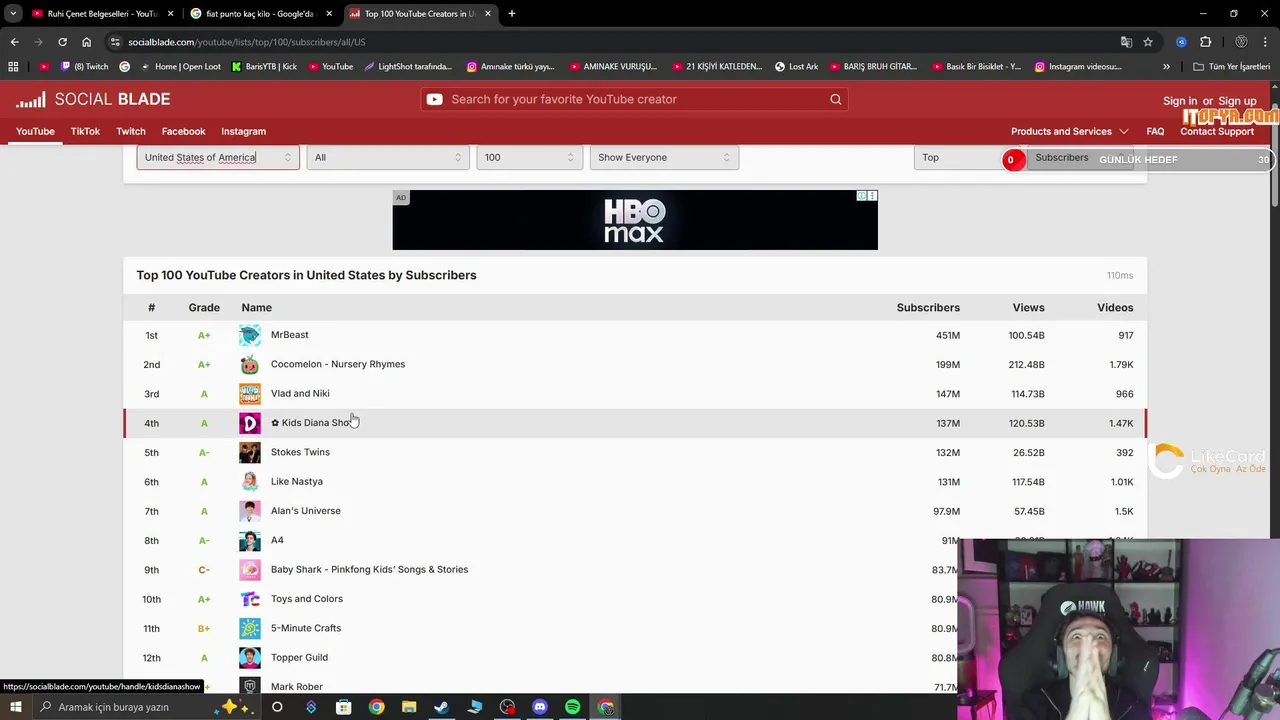
Task: Go back with browser back arrow
Action: 14,42
